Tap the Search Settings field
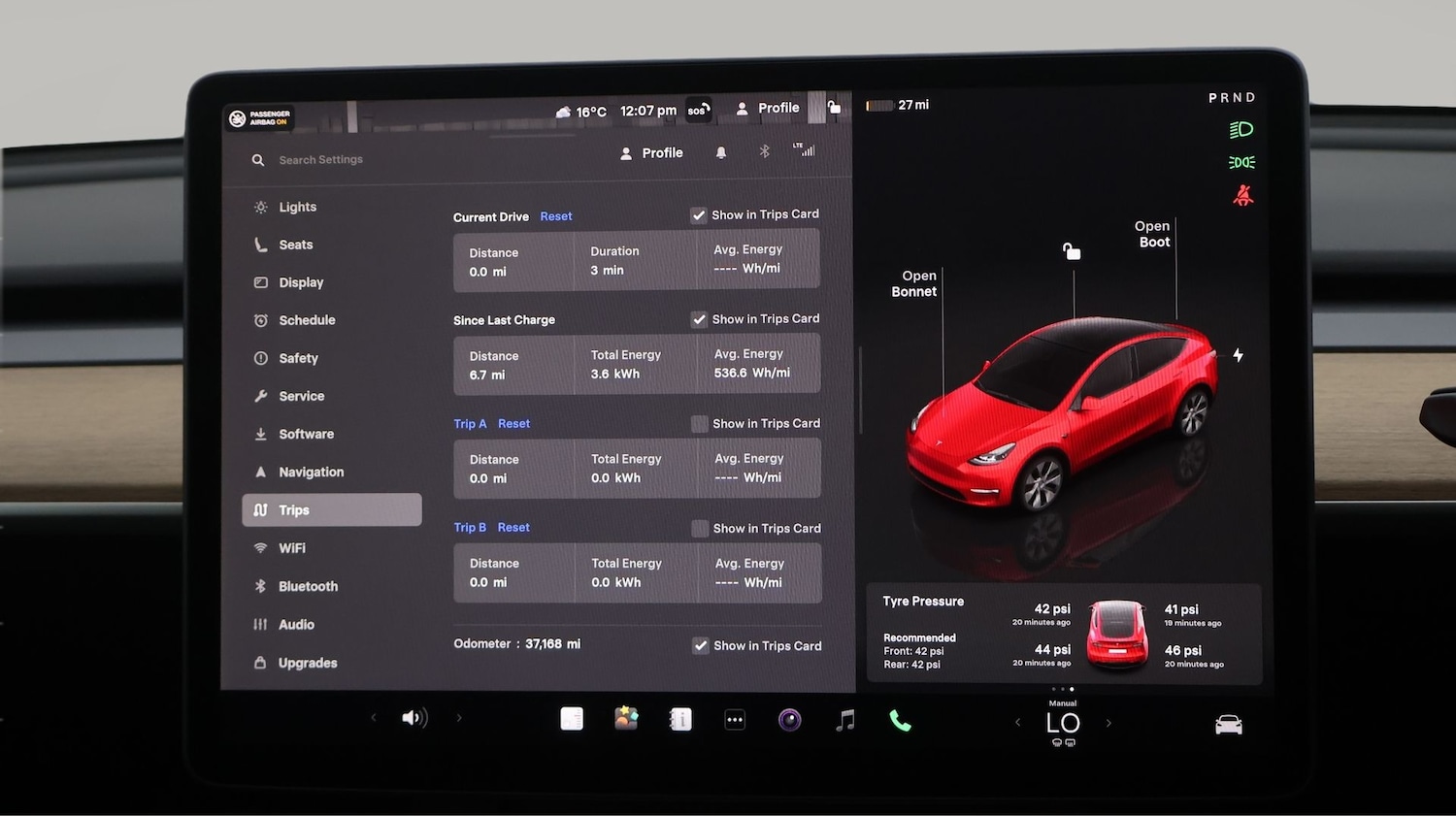Screen dimensions: 1456x816 point(320,159)
